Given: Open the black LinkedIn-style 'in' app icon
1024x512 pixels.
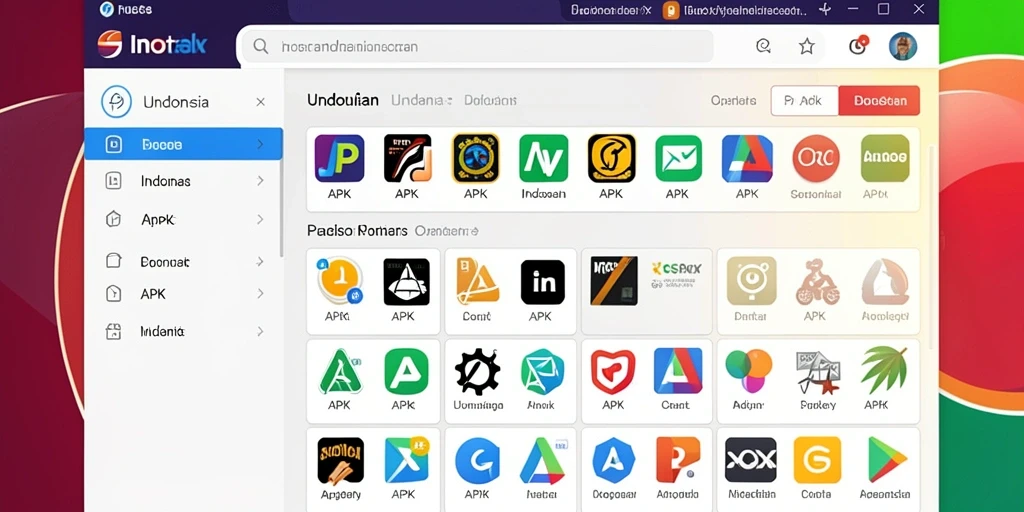Looking at the screenshot, I should (x=543, y=282).
